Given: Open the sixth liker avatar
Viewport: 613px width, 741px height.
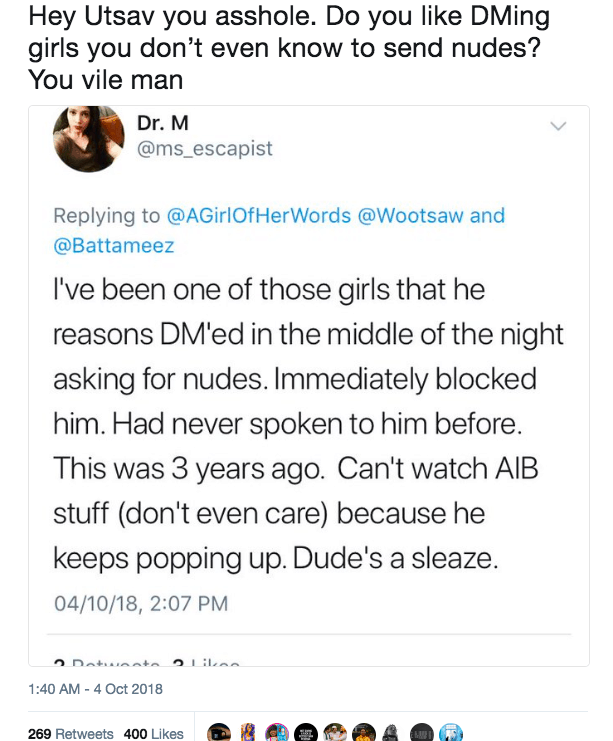Looking at the screenshot, I should coord(363,733).
